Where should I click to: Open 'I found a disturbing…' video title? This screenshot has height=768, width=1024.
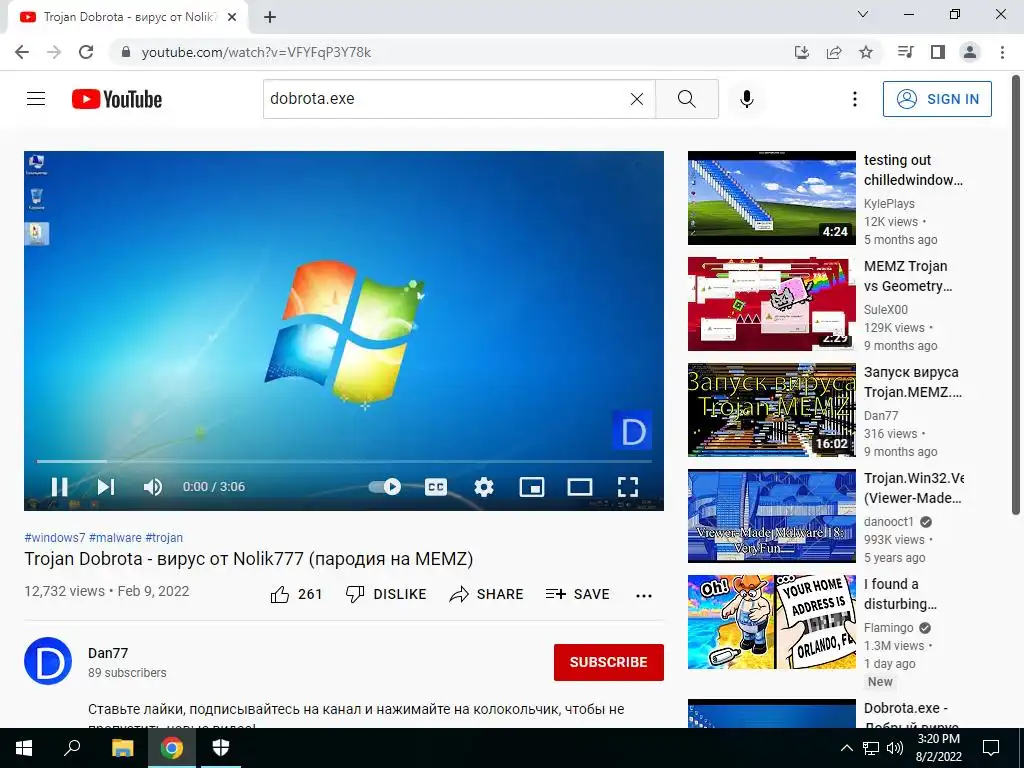tap(900, 594)
